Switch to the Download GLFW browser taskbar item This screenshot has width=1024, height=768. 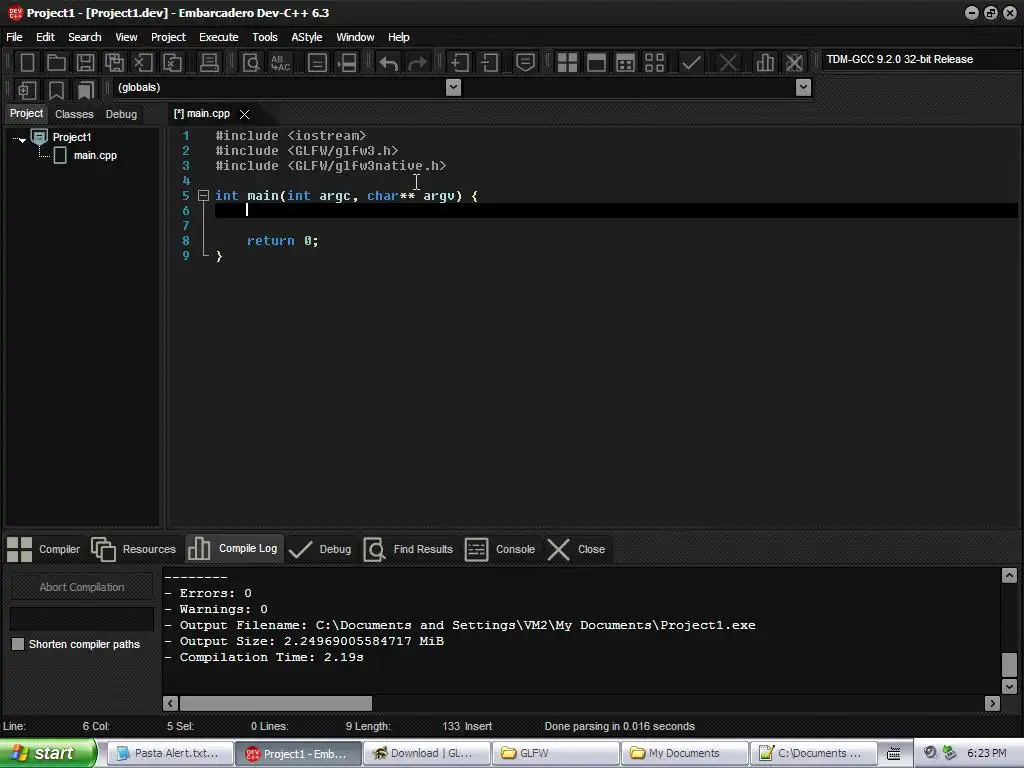(x=426, y=753)
